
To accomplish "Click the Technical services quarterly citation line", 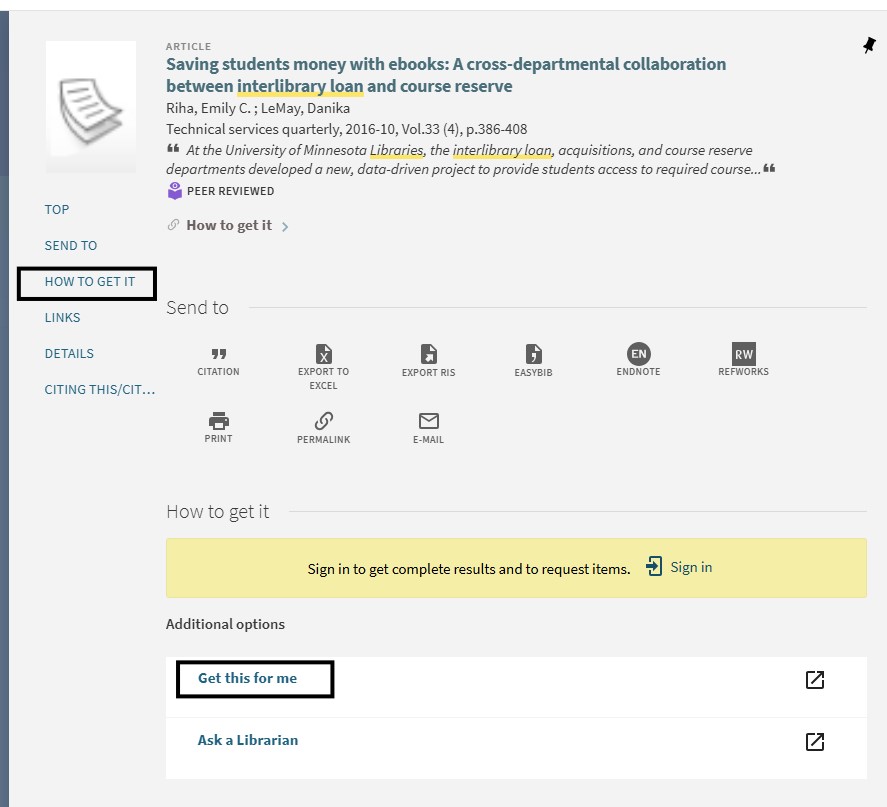I will tap(346, 130).
